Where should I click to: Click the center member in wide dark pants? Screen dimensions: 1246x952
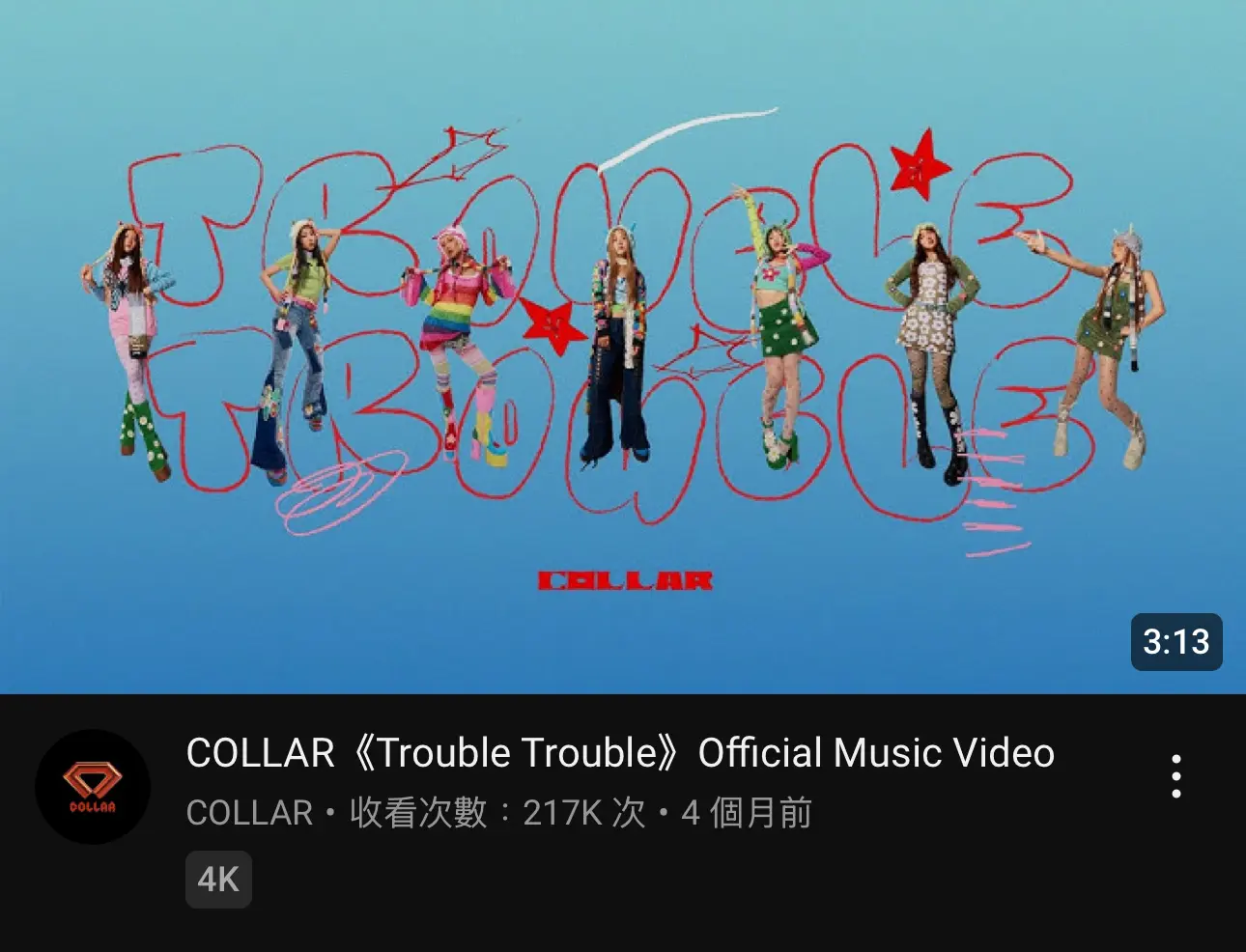point(618,343)
